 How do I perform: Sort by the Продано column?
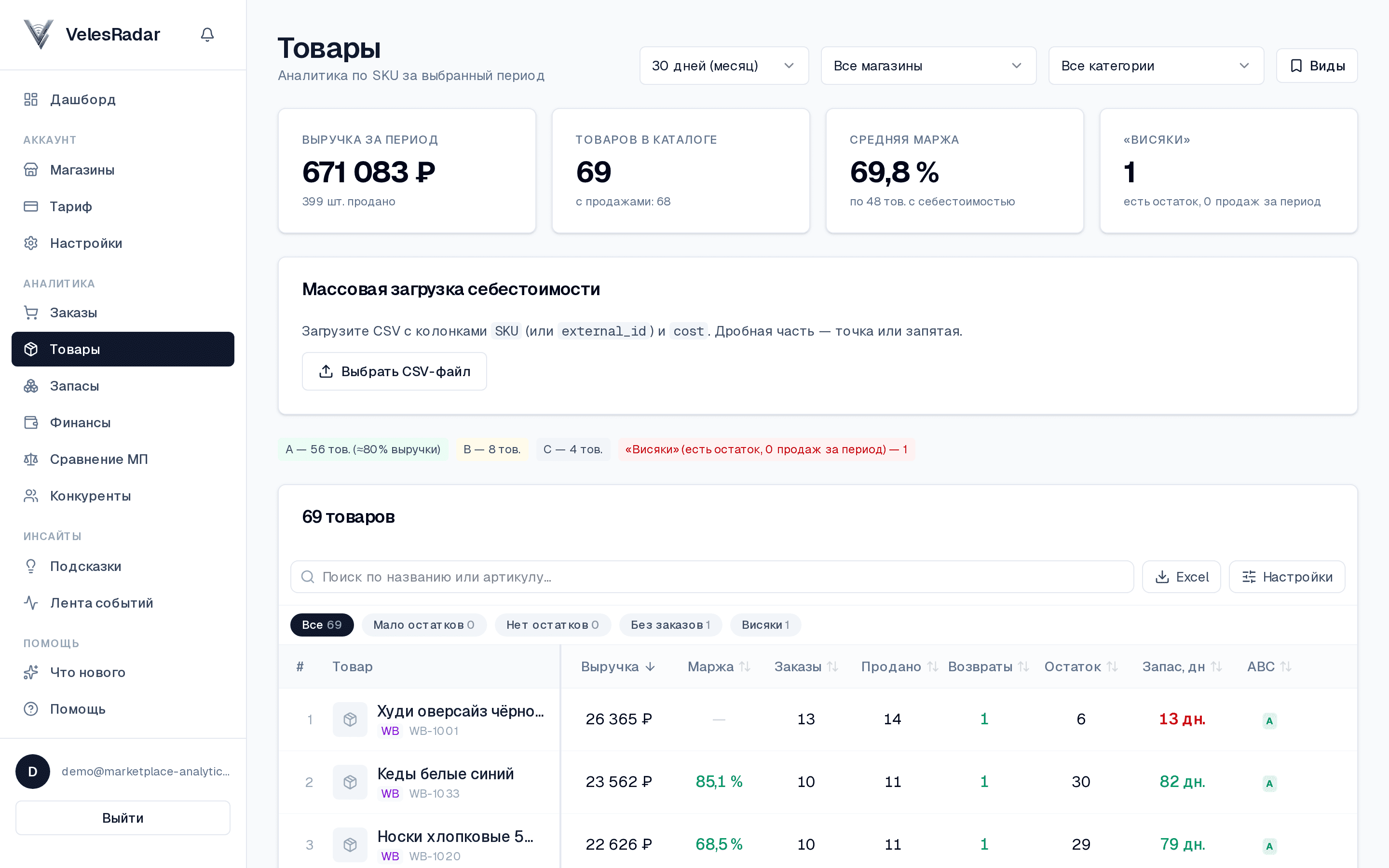(x=899, y=666)
